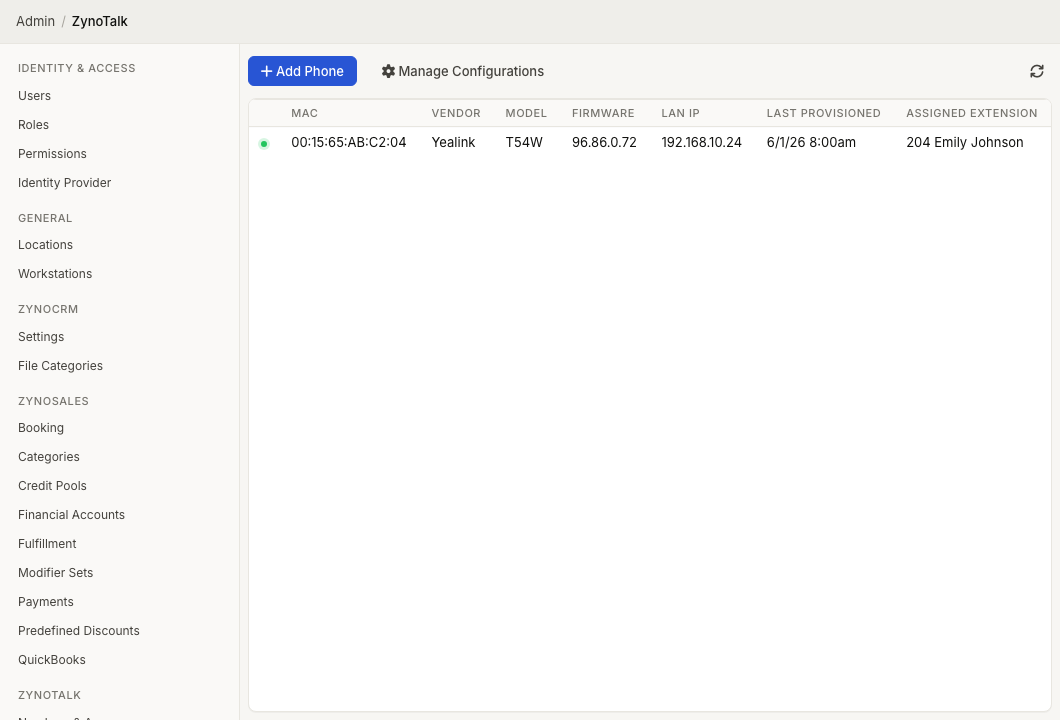Image resolution: width=1060 pixels, height=720 pixels.
Task: Click the refresh icon above the phone table
Action: tap(1036, 71)
